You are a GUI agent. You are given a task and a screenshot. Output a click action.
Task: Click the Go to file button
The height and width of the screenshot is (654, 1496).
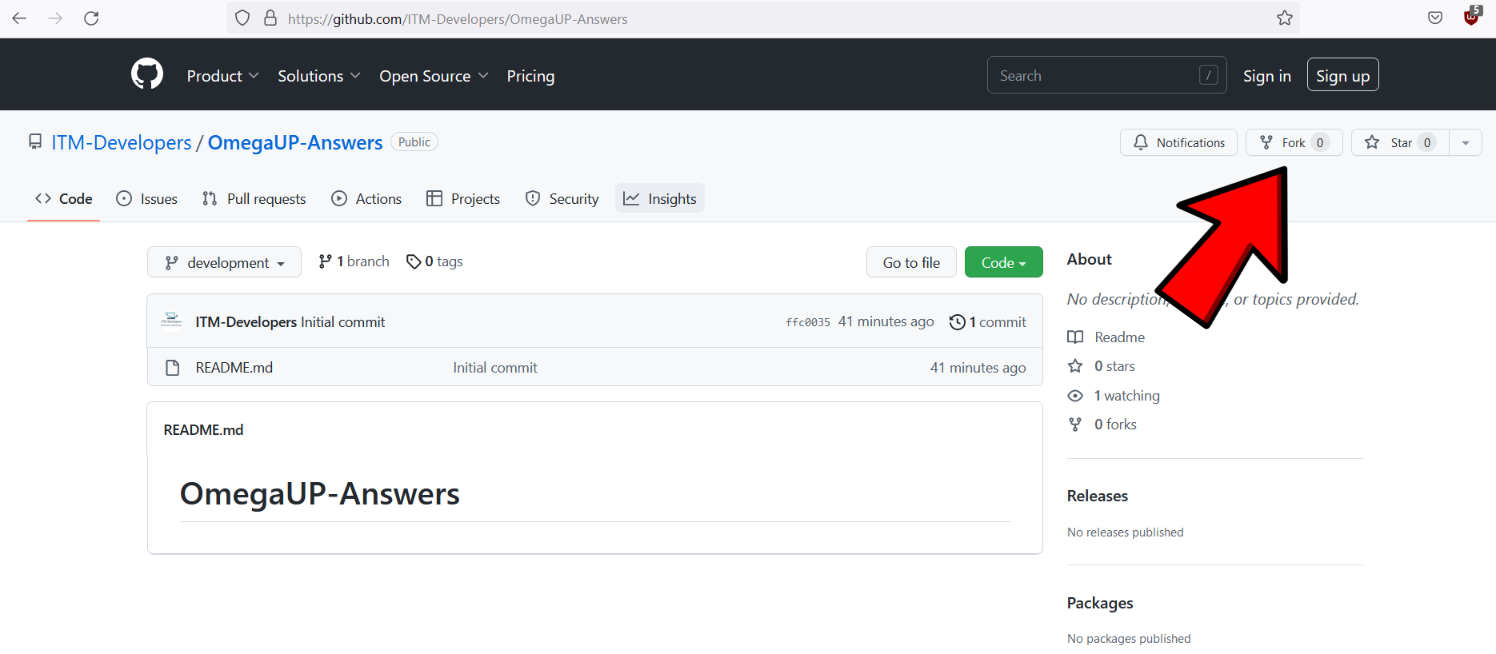[911, 262]
